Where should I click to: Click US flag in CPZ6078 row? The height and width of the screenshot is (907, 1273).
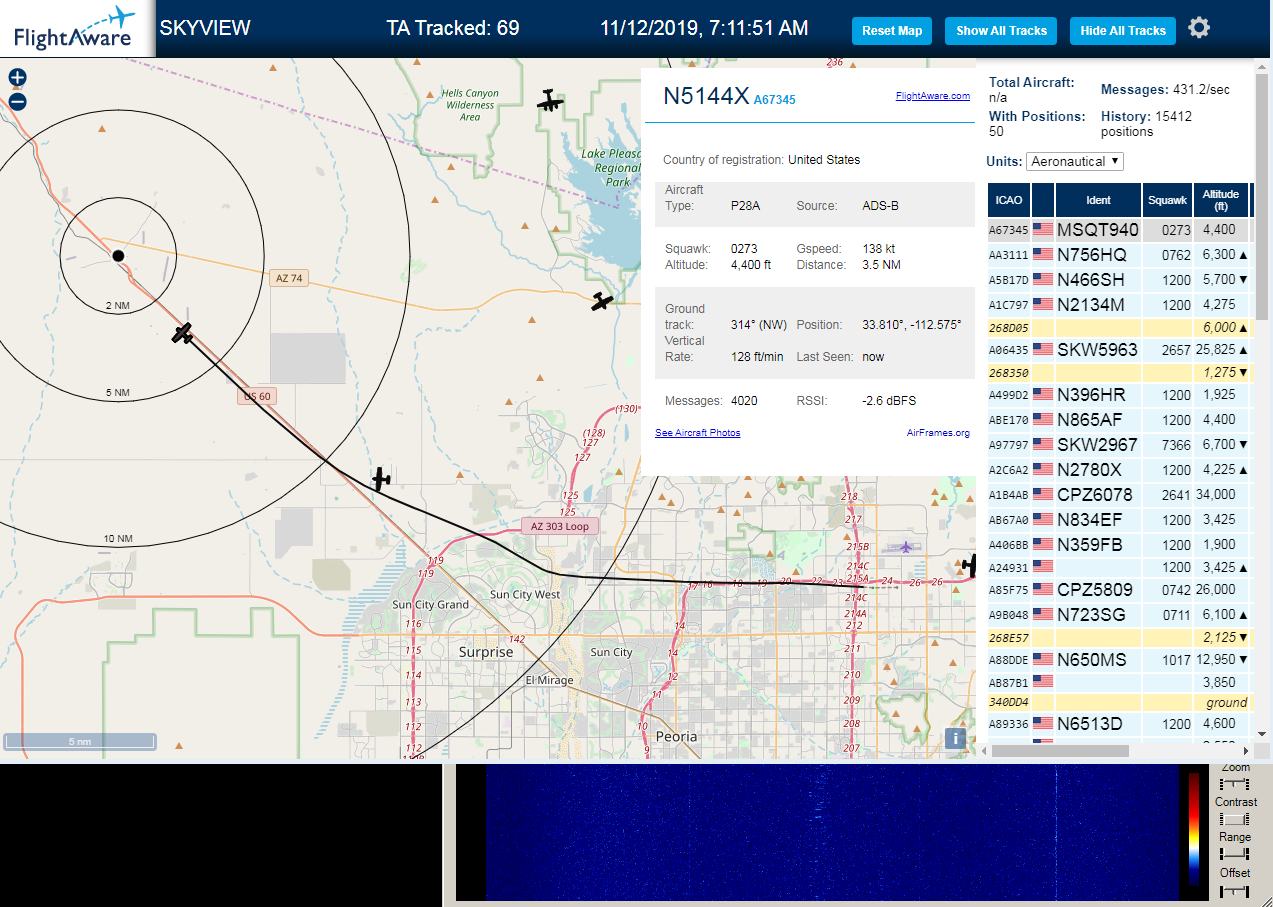pyautogui.click(x=1043, y=494)
